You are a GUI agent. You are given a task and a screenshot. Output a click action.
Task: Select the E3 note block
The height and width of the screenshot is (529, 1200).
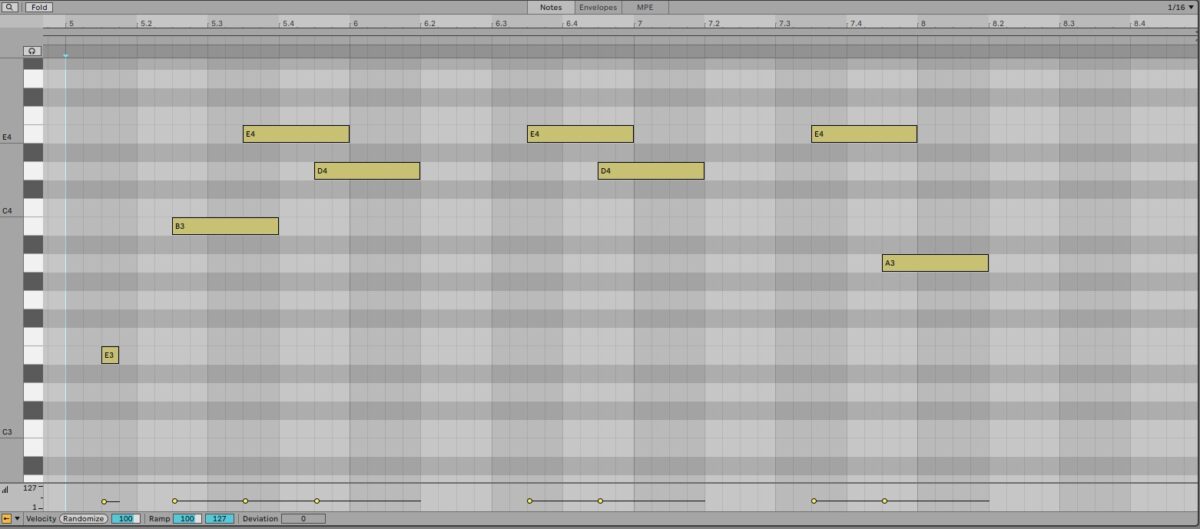pyautogui.click(x=110, y=355)
